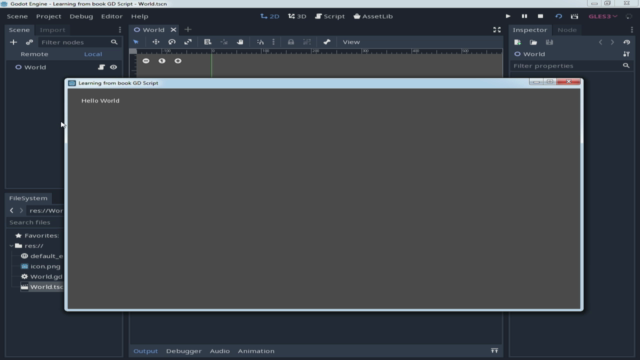Open the Debugger bottom panel
640x360 pixels.
click(184, 351)
